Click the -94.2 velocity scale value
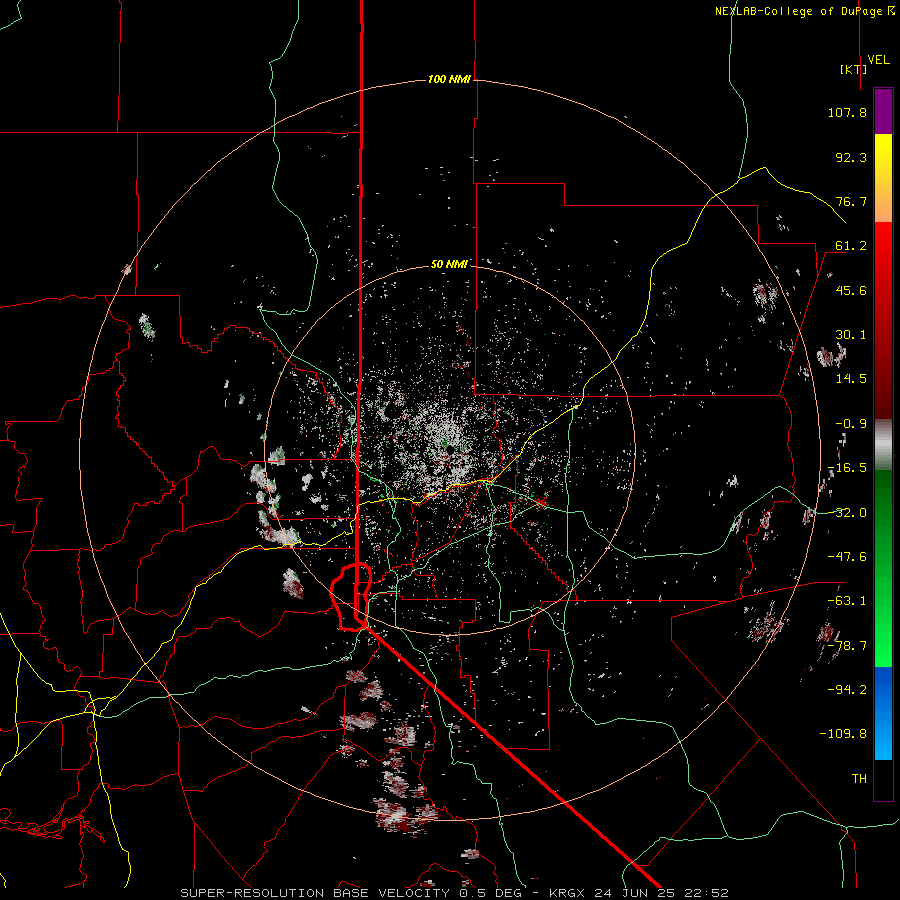 [847, 690]
